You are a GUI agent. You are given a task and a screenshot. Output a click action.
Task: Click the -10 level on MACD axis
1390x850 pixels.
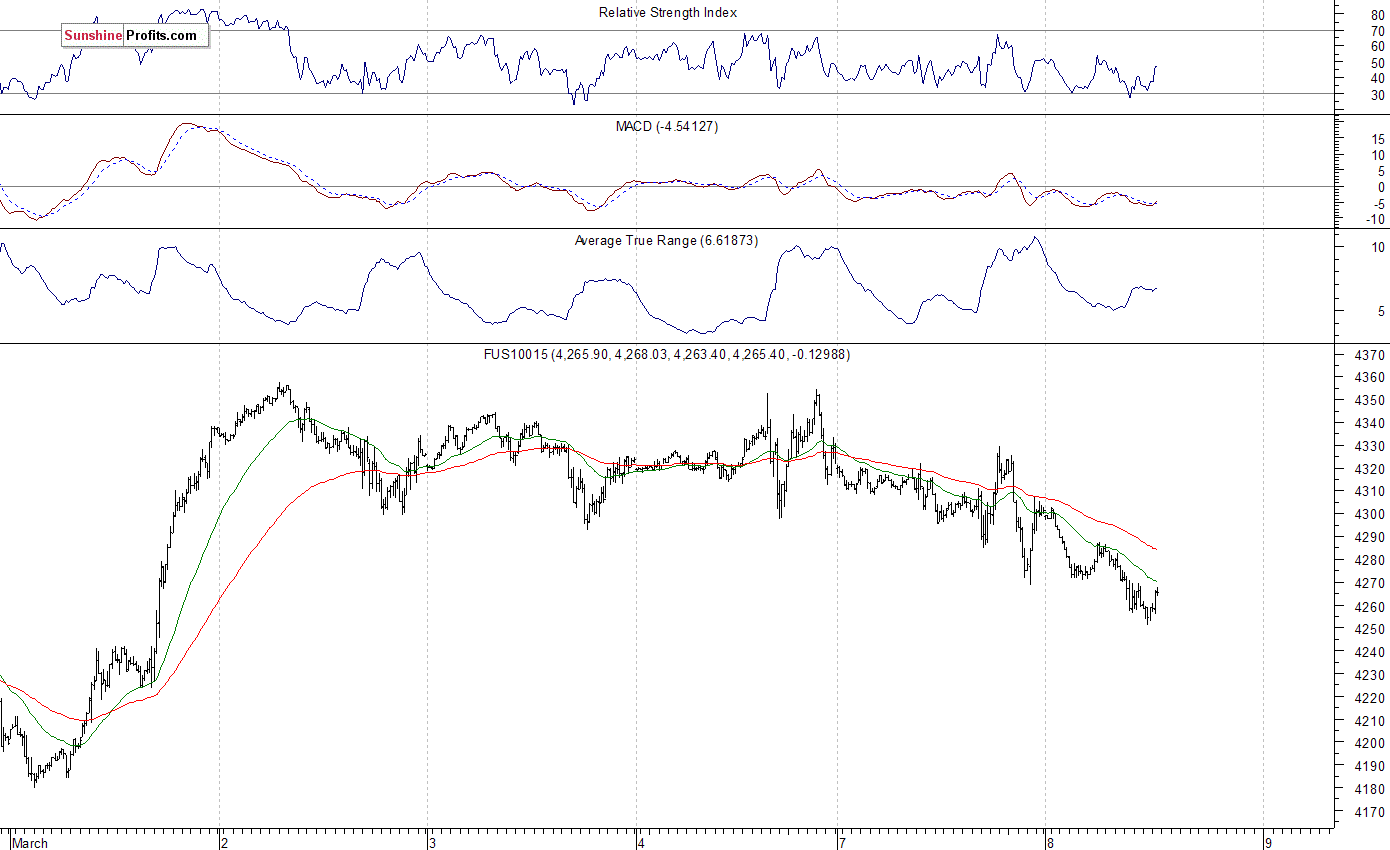[1376, 220]
